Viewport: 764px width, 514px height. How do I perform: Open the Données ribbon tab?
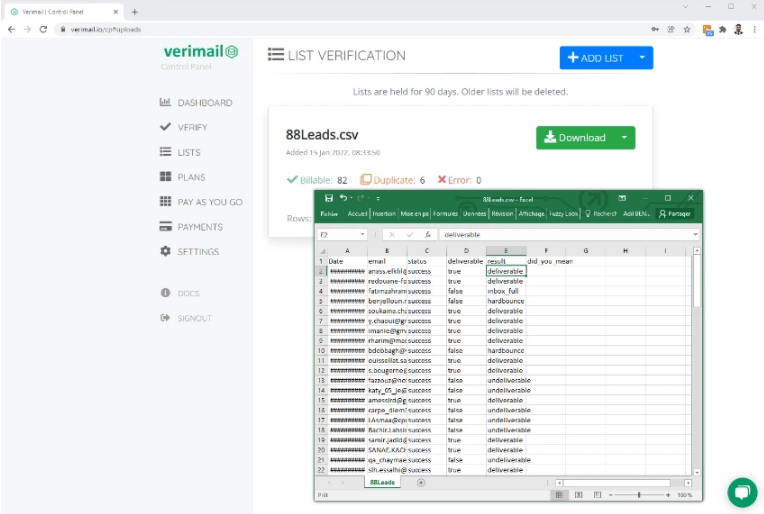click(475, 213)
